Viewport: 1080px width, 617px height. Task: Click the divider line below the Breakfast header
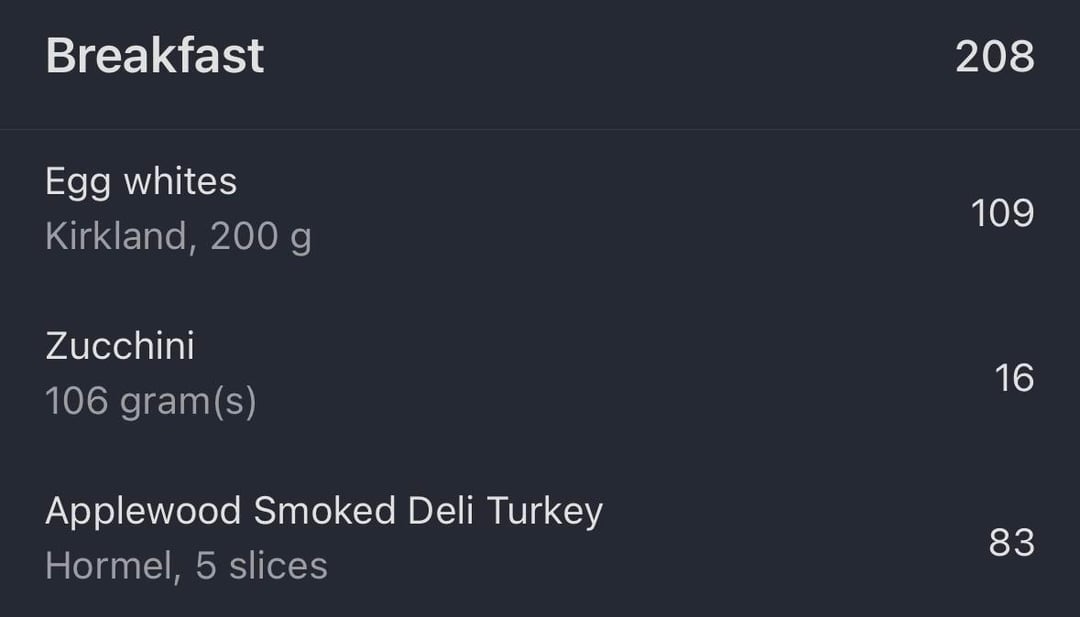(540, 129)
